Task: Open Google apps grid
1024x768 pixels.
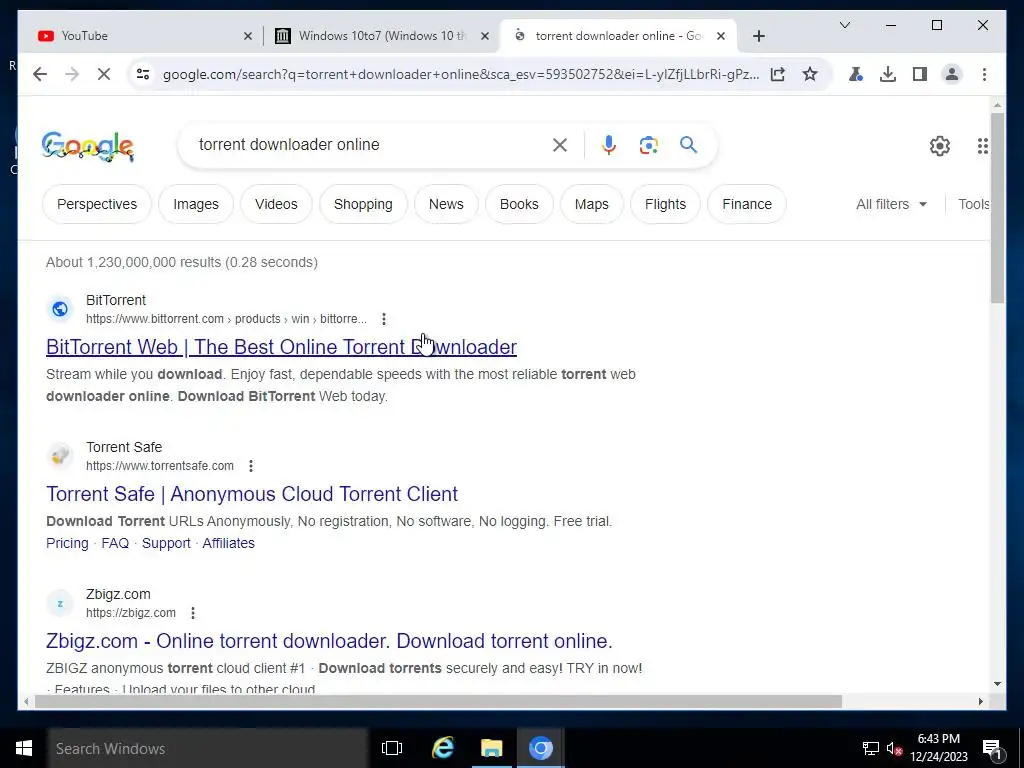Action: point(982,146)
